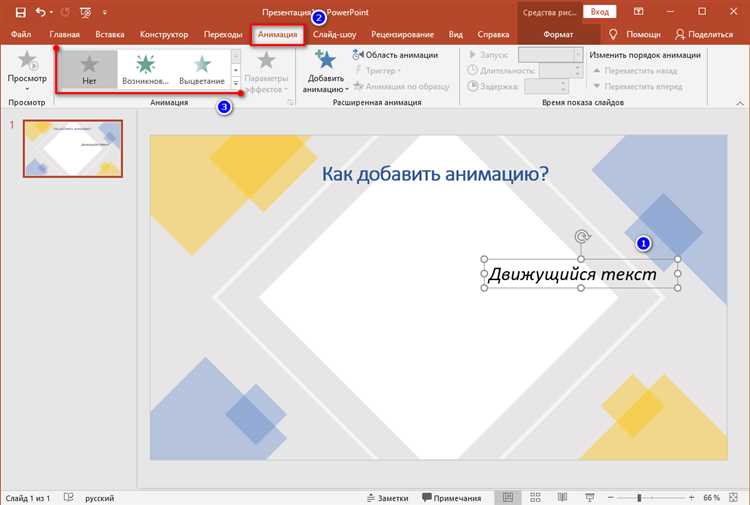This screenshot has width=750, height=505.
Task: Click the 'Добавить анимацию' star icon
Action: [x=325, y=62]
